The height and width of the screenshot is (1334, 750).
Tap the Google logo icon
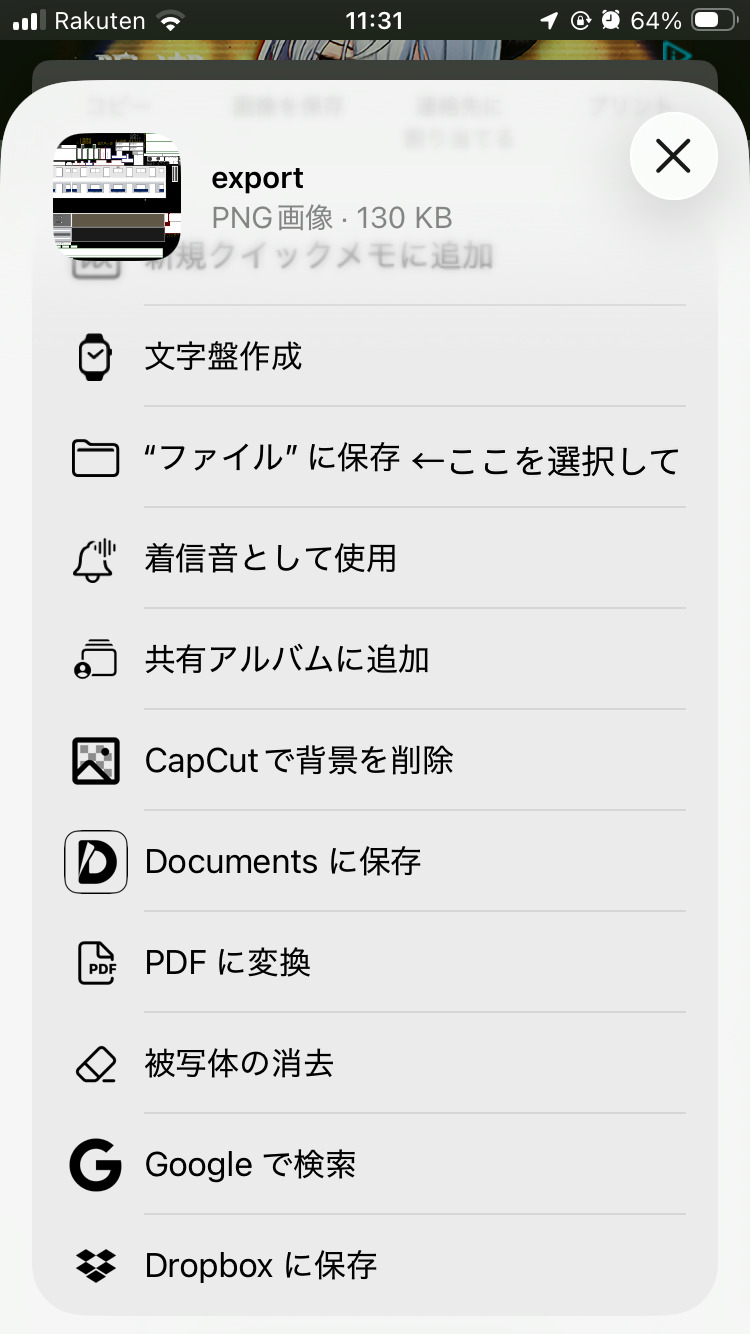pyautogui.click(x=96, y=1165)
